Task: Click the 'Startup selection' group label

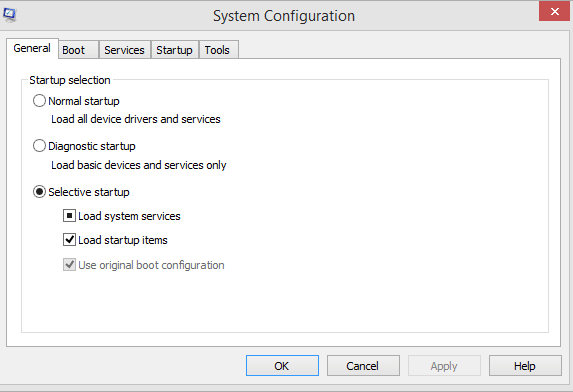Action: click(69, 80)
